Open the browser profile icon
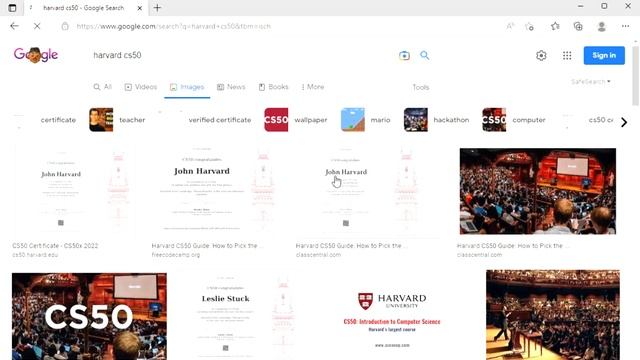 (x=601, y=27)
